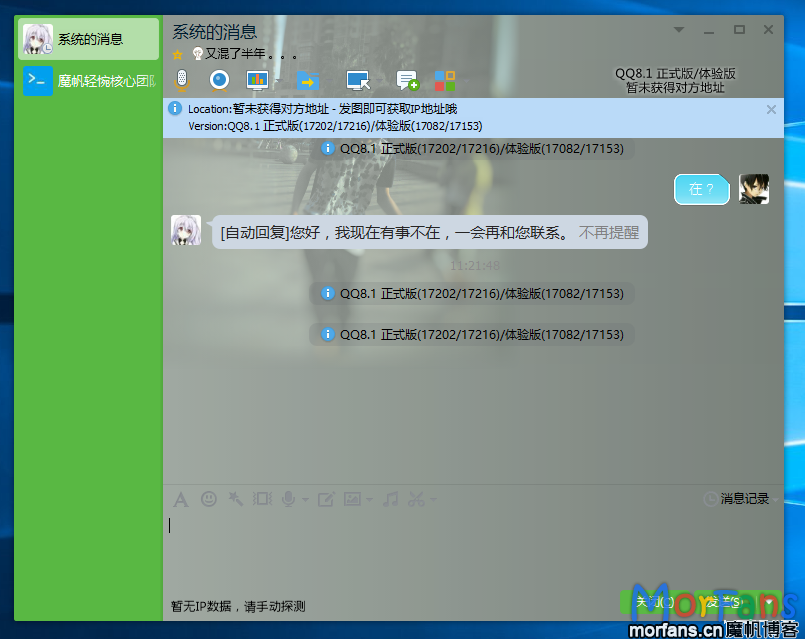Open the title bar triangle menu
This screenshot has width=805, height=639.
[x=679, y=30]
